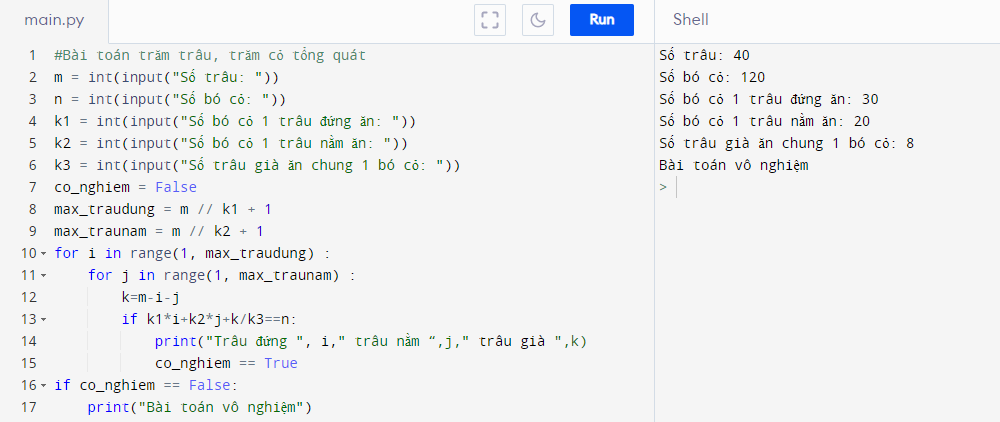The width and height of the screenshot is (1000, 422).
Task: Place cursor on the final print statement line
Action: 200,407
